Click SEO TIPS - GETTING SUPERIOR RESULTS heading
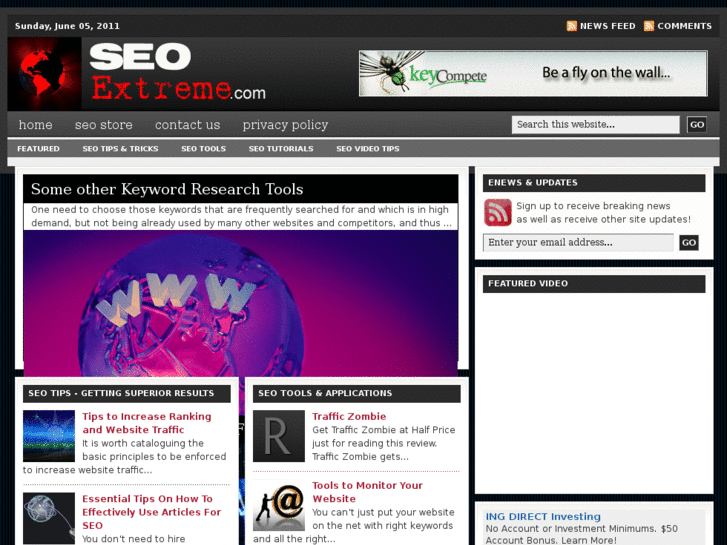The height and width of the screenshot is (545, 727). pyautogui.click(x=121, y=393)
